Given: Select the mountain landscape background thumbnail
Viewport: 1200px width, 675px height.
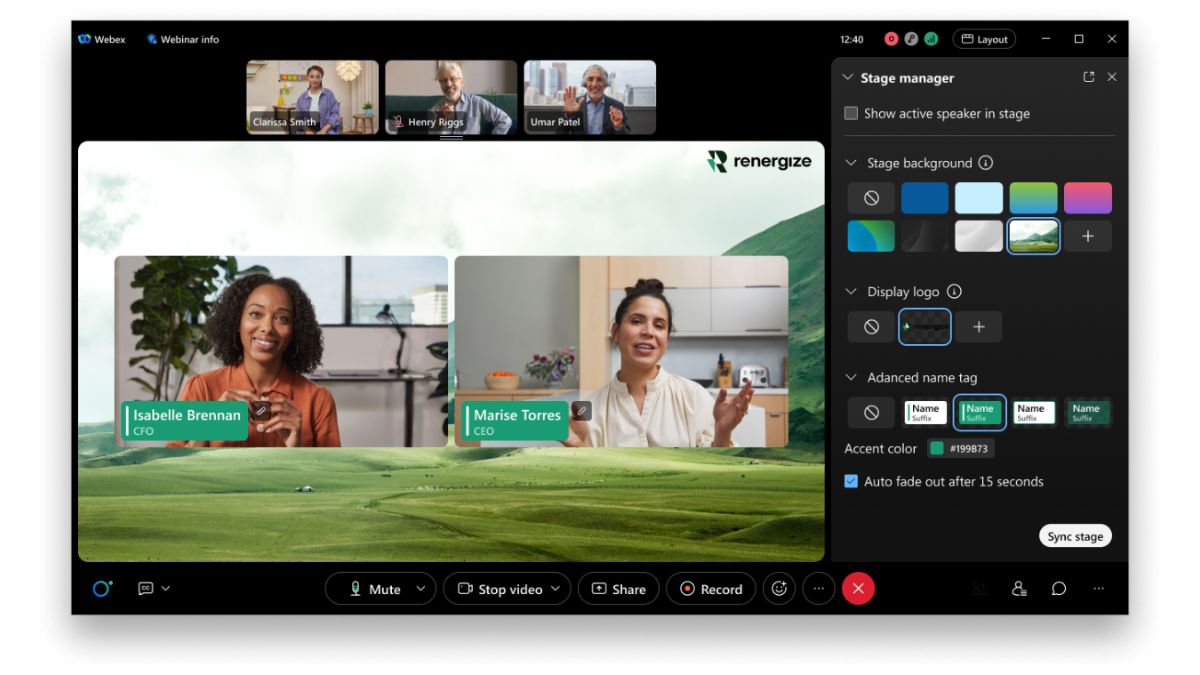Looking at the screenshot, I should [1033, 235].
